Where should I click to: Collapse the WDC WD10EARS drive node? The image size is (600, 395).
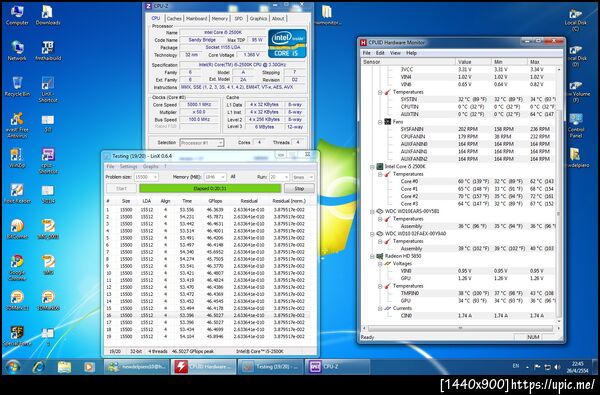pos(372,211)
